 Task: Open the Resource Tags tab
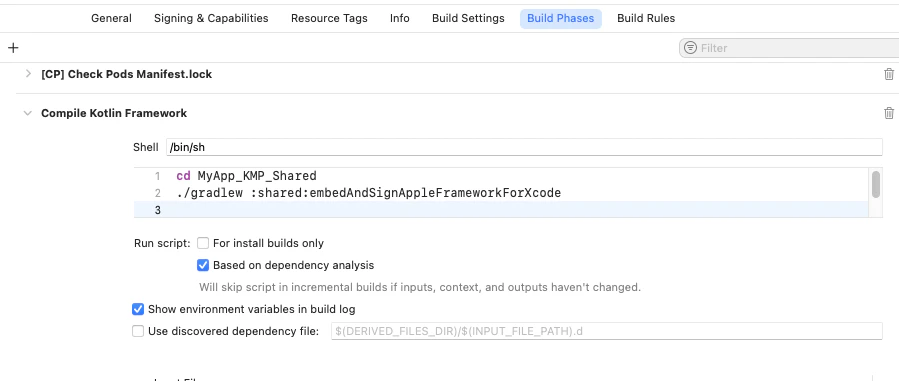coord(329,18)
